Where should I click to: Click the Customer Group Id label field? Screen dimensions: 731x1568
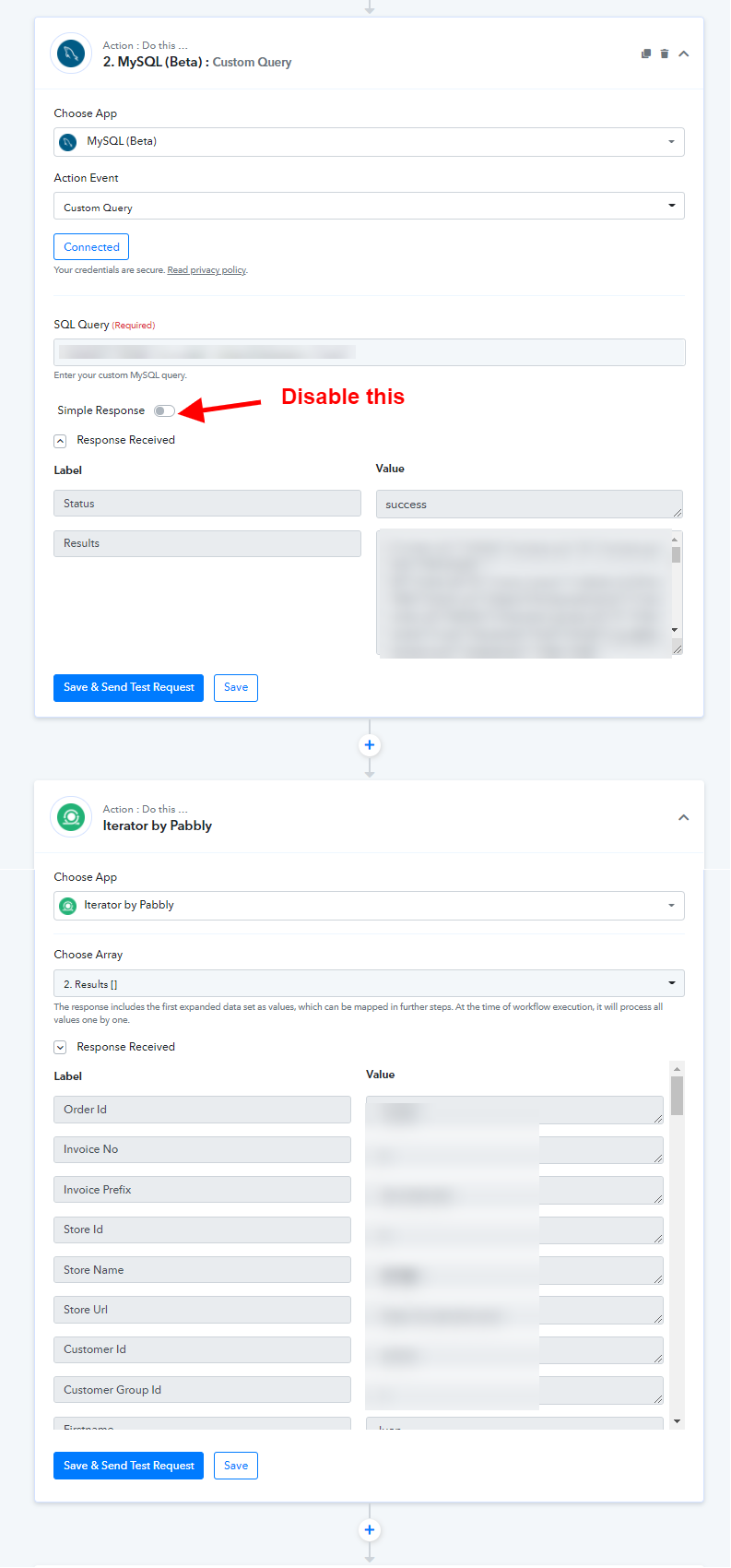pos(202,1390)
